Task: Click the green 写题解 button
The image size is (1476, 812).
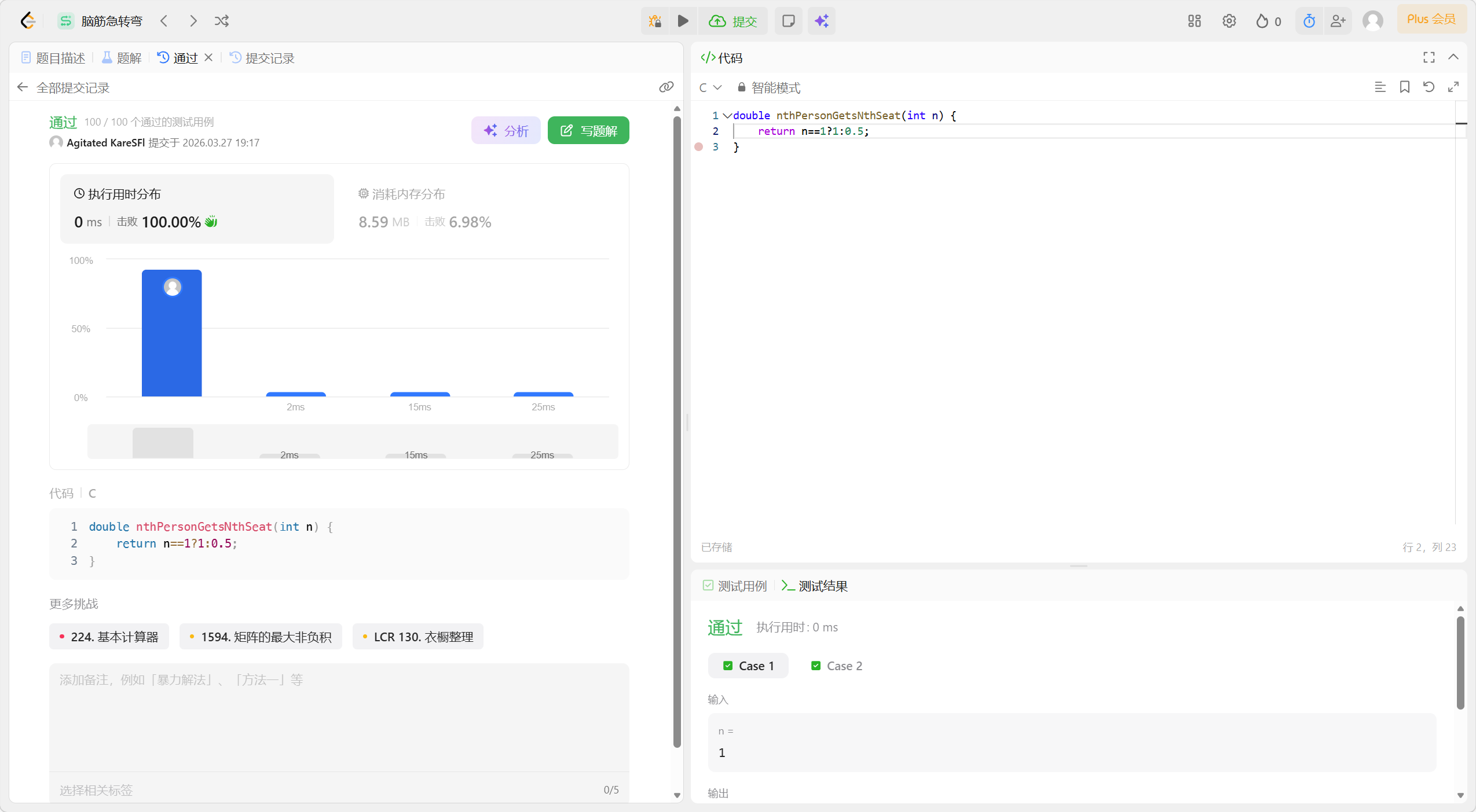Action: 588,131
